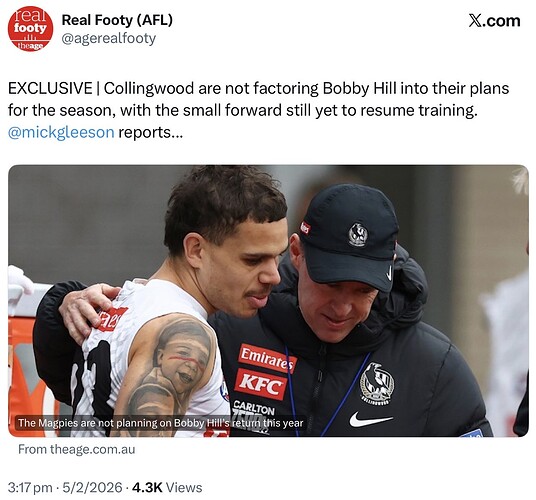
Task: Open the @agerealfooty handle
Action: pos(108,38)
